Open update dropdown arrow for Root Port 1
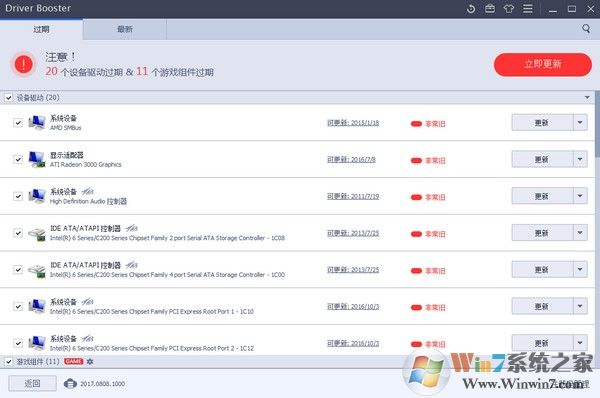The image size is (600, 398). click(580, 306)
